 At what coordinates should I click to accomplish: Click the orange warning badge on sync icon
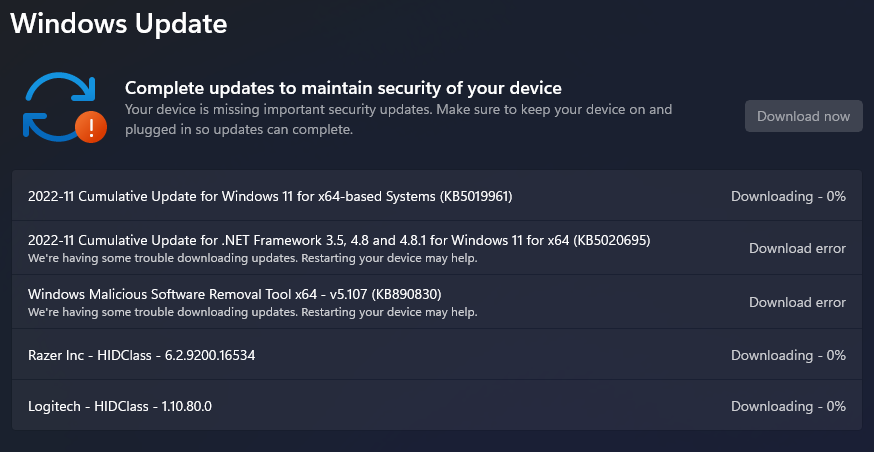coord(91,127)
